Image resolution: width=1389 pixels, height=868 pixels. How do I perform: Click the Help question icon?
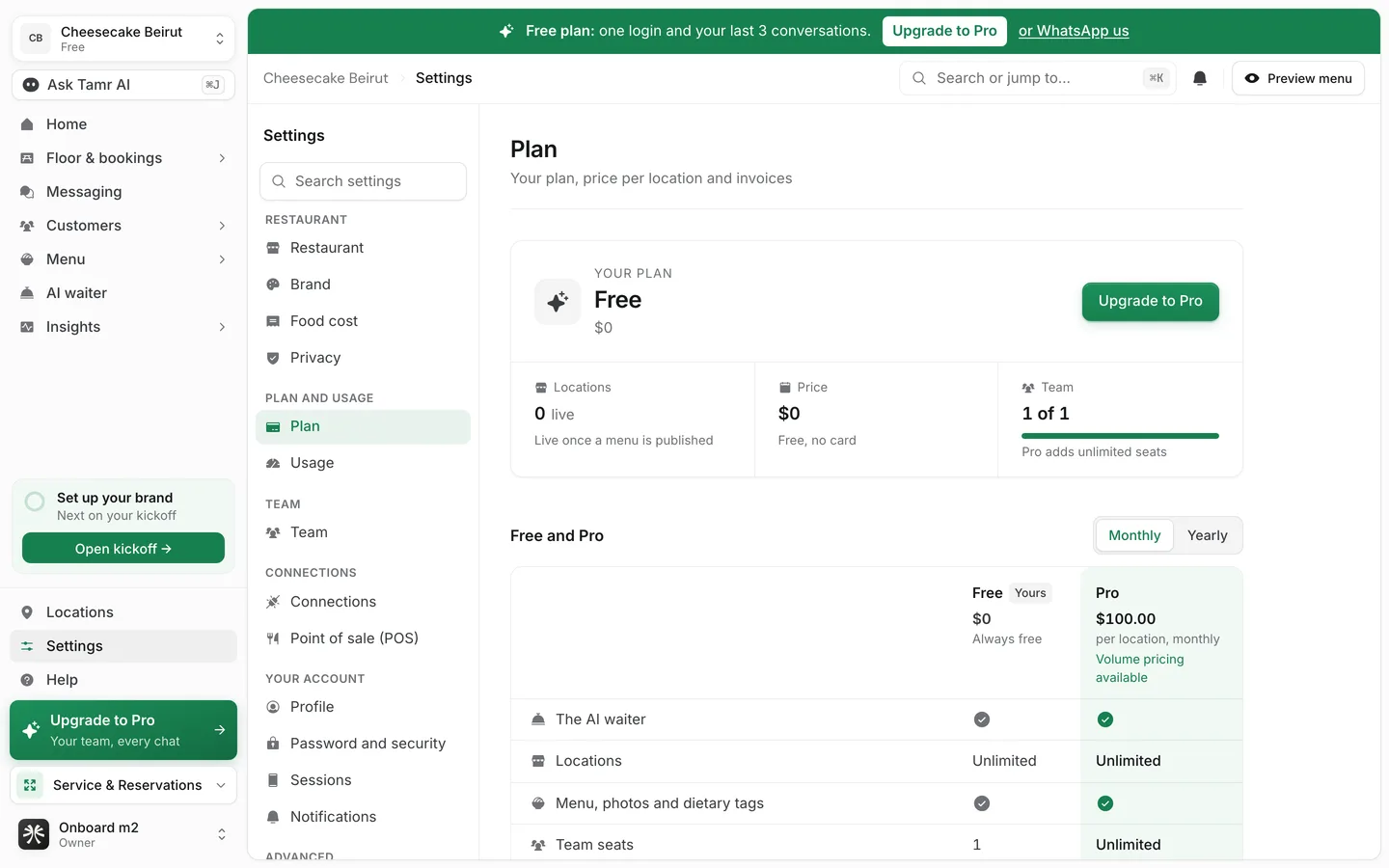tap(27, 680)
